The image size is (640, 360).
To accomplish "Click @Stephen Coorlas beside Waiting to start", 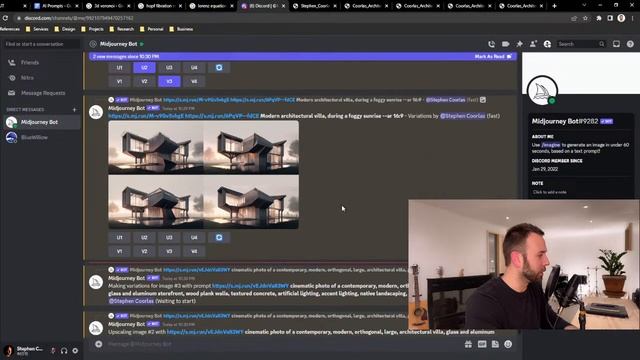I will (131, 301).
